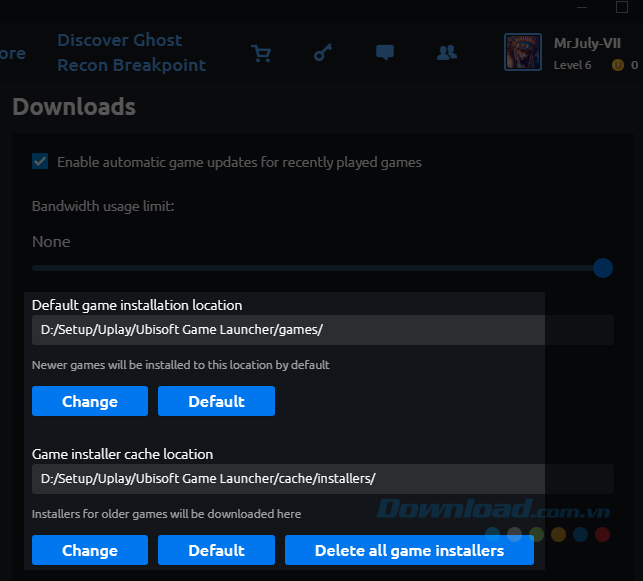This screenshot has height=581, width=643.
Task: Toggle automatic game updates checkbox
Action: pyautogui.click(x=40, y=161)
